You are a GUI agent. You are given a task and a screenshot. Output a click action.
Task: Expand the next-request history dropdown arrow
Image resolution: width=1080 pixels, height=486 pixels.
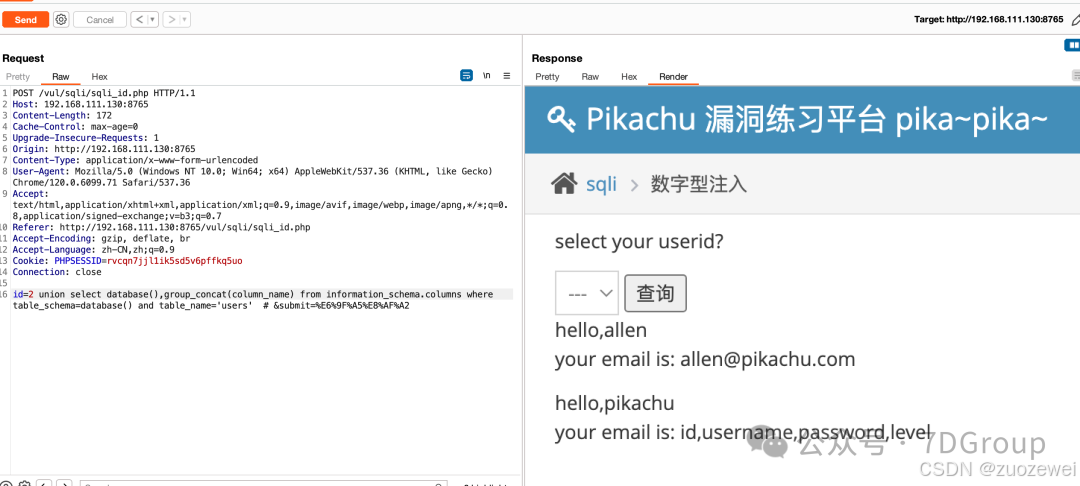(185, 19)
